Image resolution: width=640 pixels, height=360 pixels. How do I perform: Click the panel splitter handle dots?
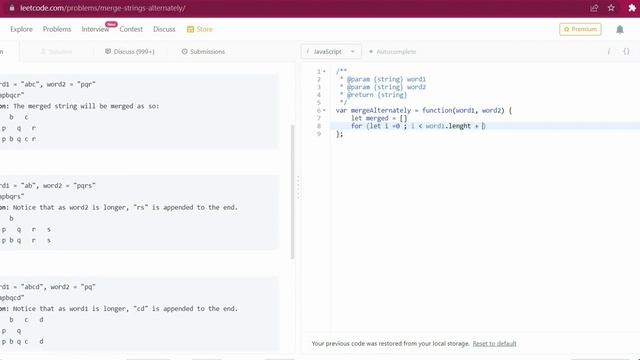298,188
